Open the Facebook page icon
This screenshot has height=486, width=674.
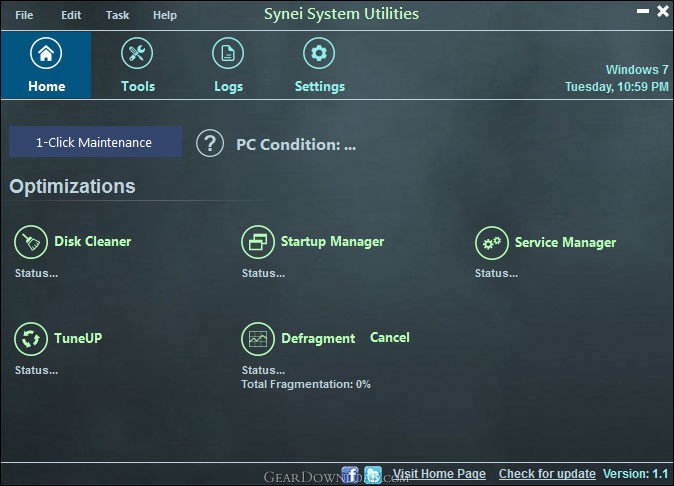pyautogui.click(x=350, y=474)
